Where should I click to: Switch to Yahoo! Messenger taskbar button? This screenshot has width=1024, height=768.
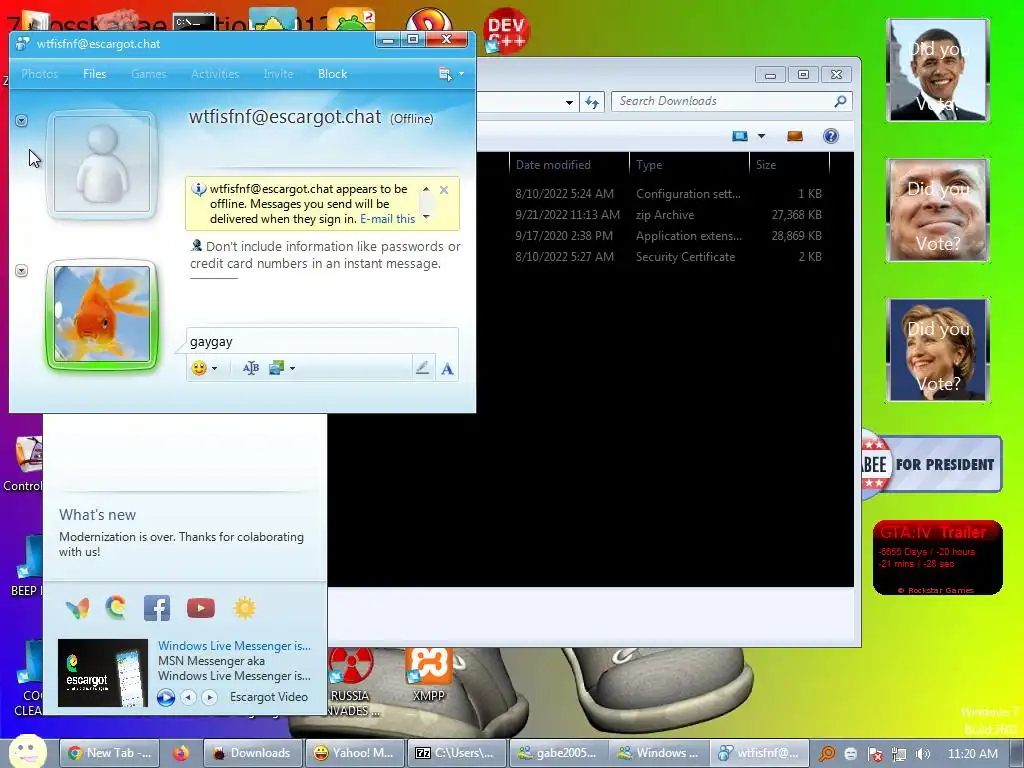[356, 753]
